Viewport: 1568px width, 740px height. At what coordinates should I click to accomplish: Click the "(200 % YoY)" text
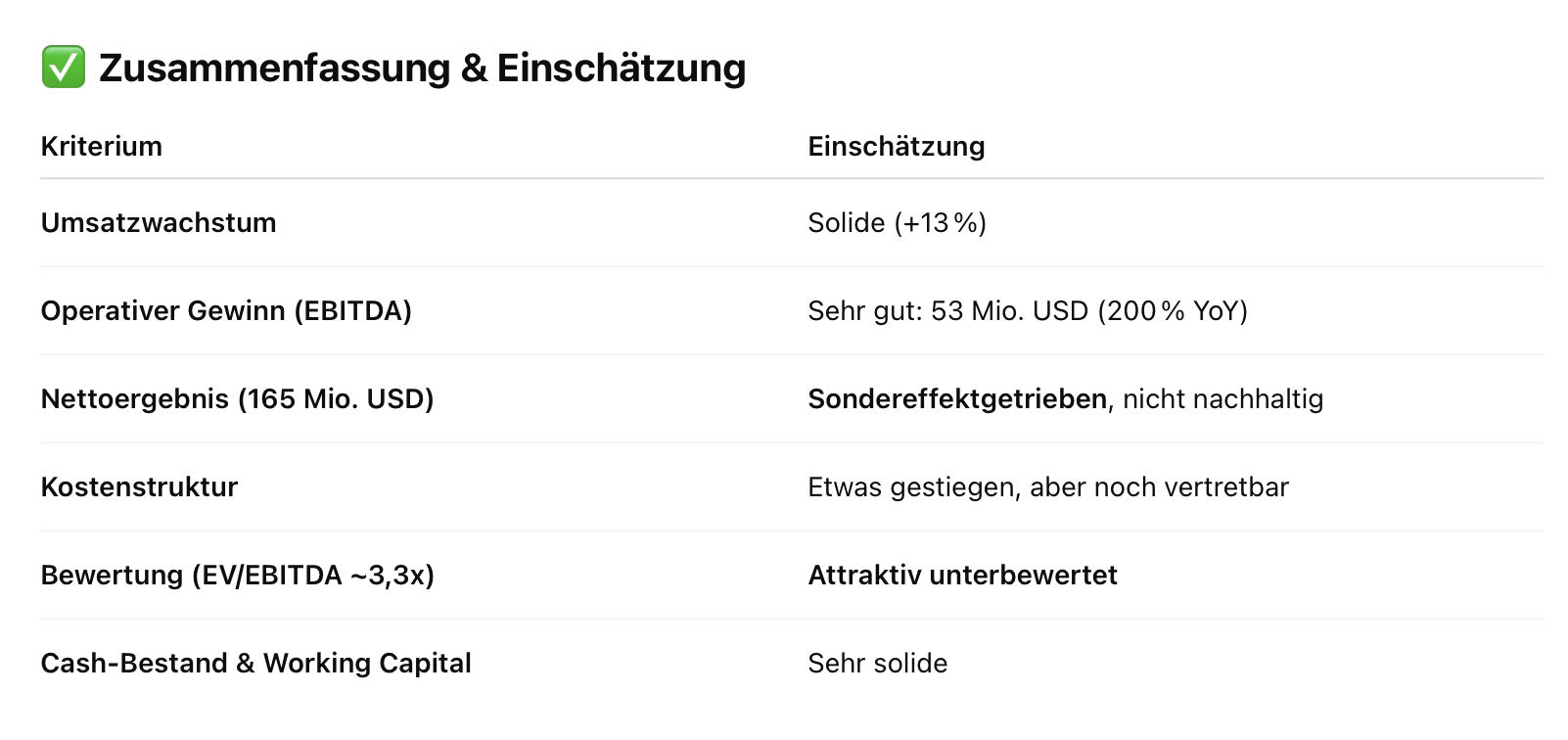[x=1173, y=310]
